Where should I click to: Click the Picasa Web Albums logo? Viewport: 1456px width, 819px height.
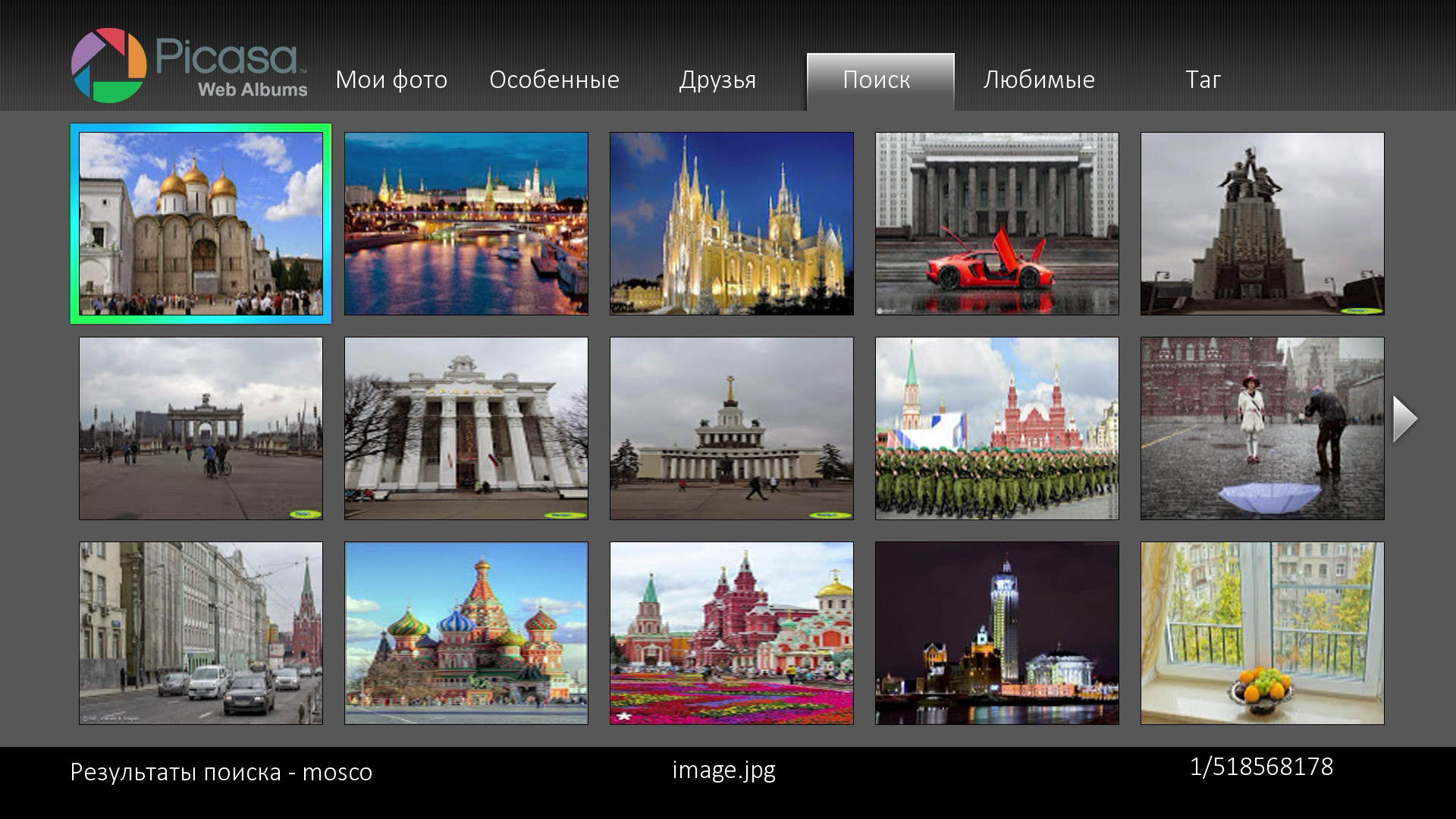tap(190, 66)
